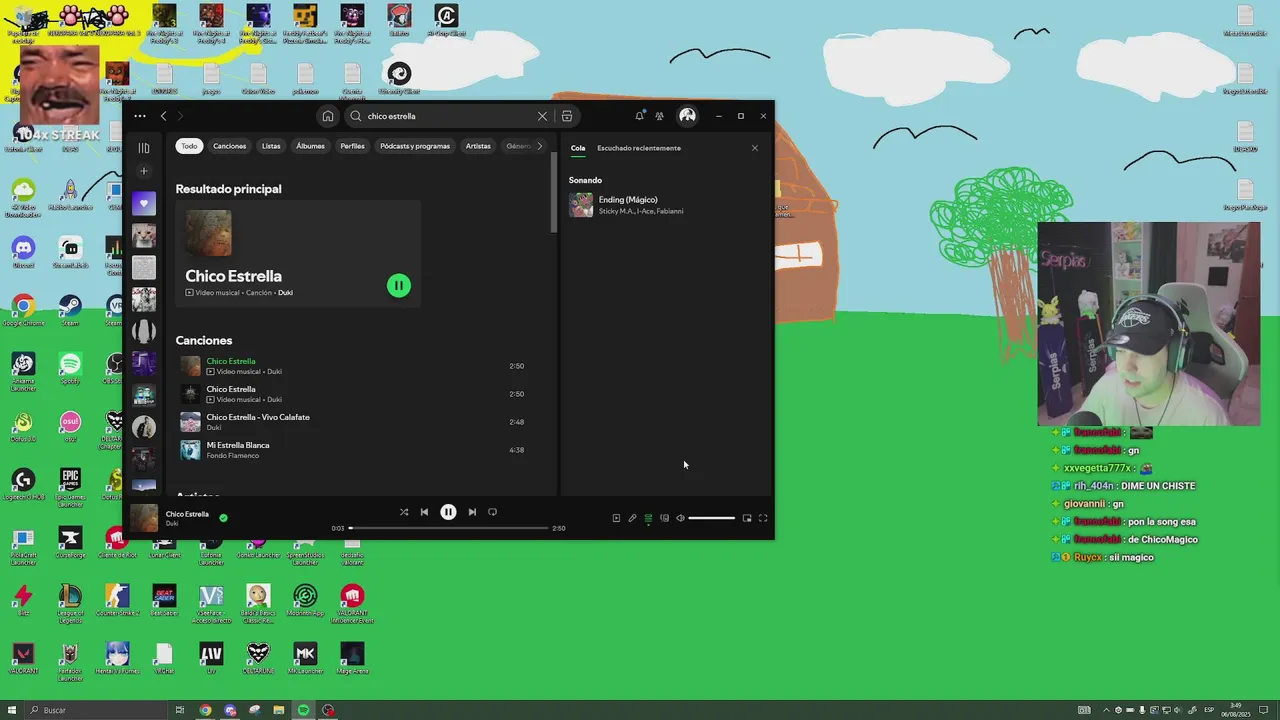
Task: Open Windows Start menu
Action: pyautogui.click(x=12, y=710)
